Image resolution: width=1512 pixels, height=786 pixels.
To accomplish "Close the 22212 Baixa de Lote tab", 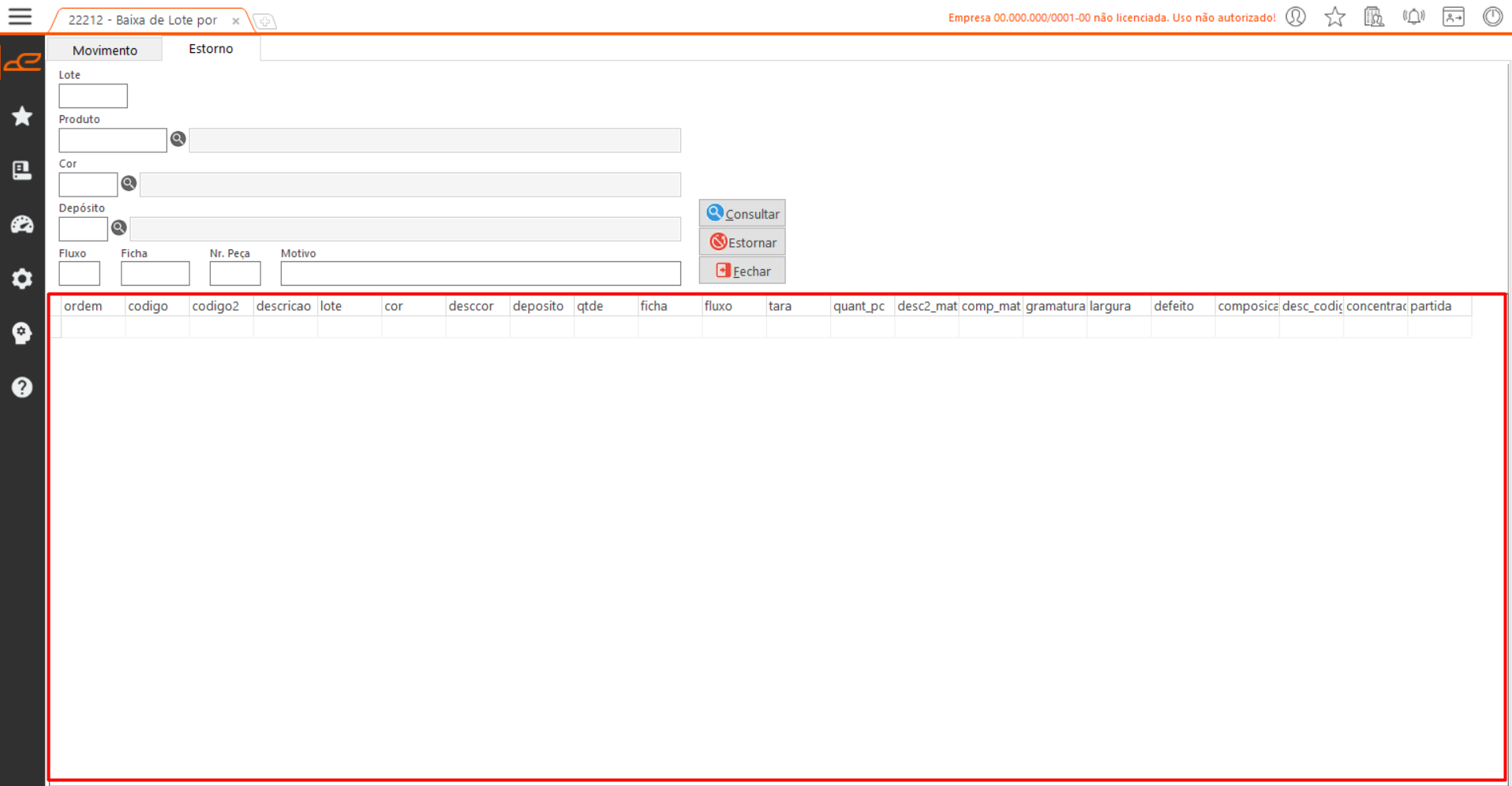I will (235, 21).
